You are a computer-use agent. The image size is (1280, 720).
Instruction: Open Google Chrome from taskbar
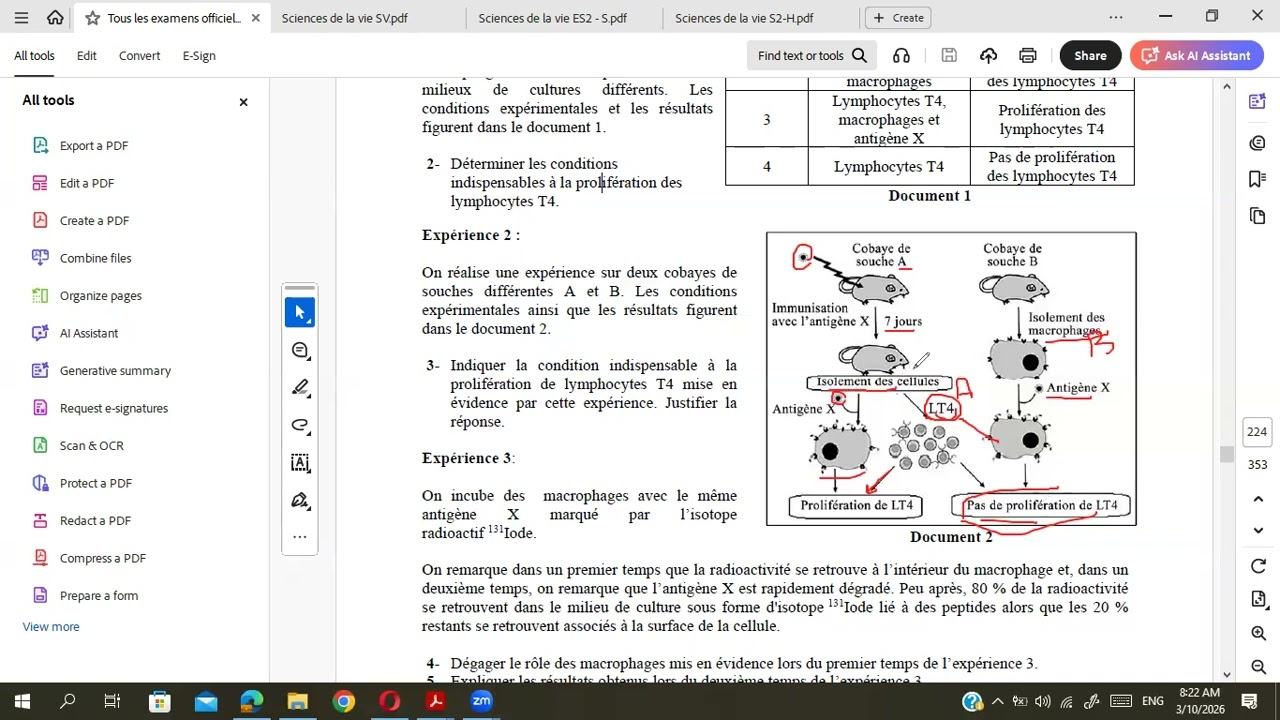point(343,701)
